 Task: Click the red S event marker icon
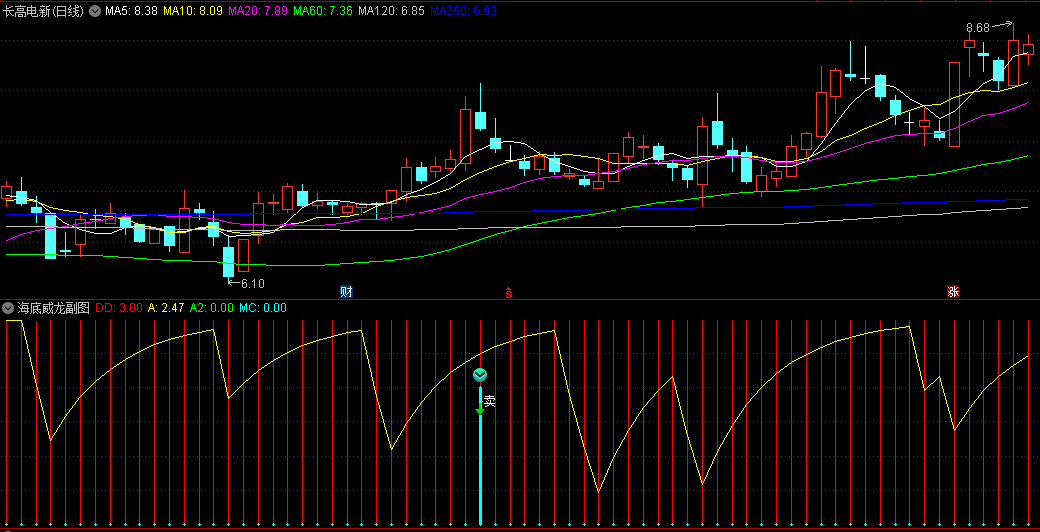508,292
